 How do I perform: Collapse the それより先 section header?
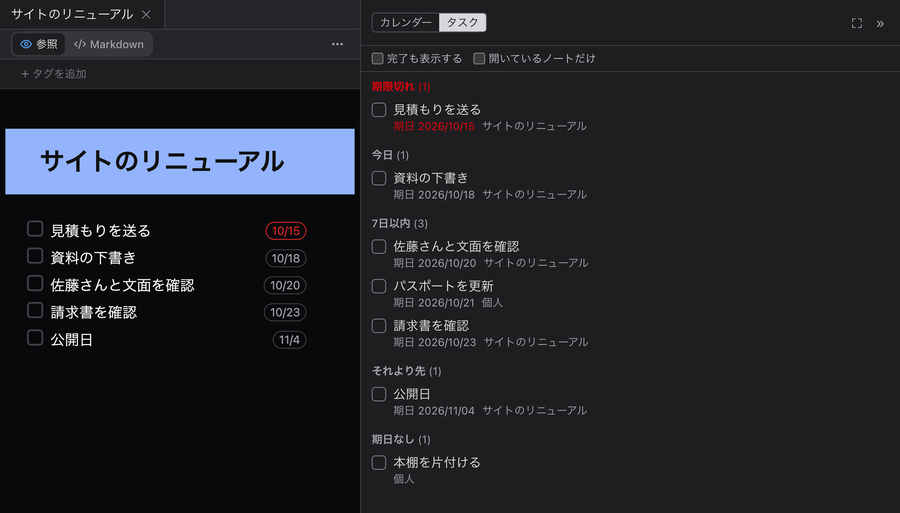coord(406,371)
